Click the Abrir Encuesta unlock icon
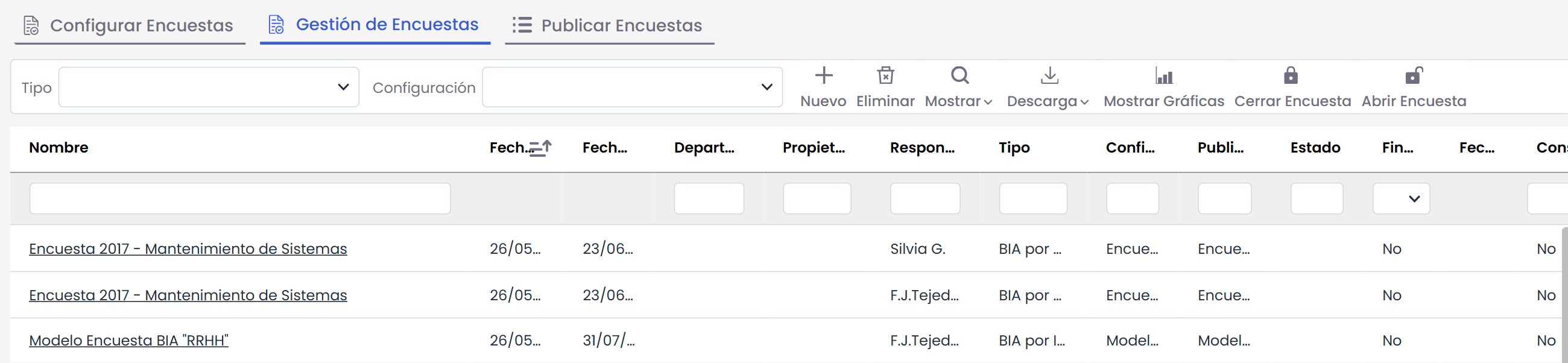Screen dimensions: 1568x363 coord(1414,75)
